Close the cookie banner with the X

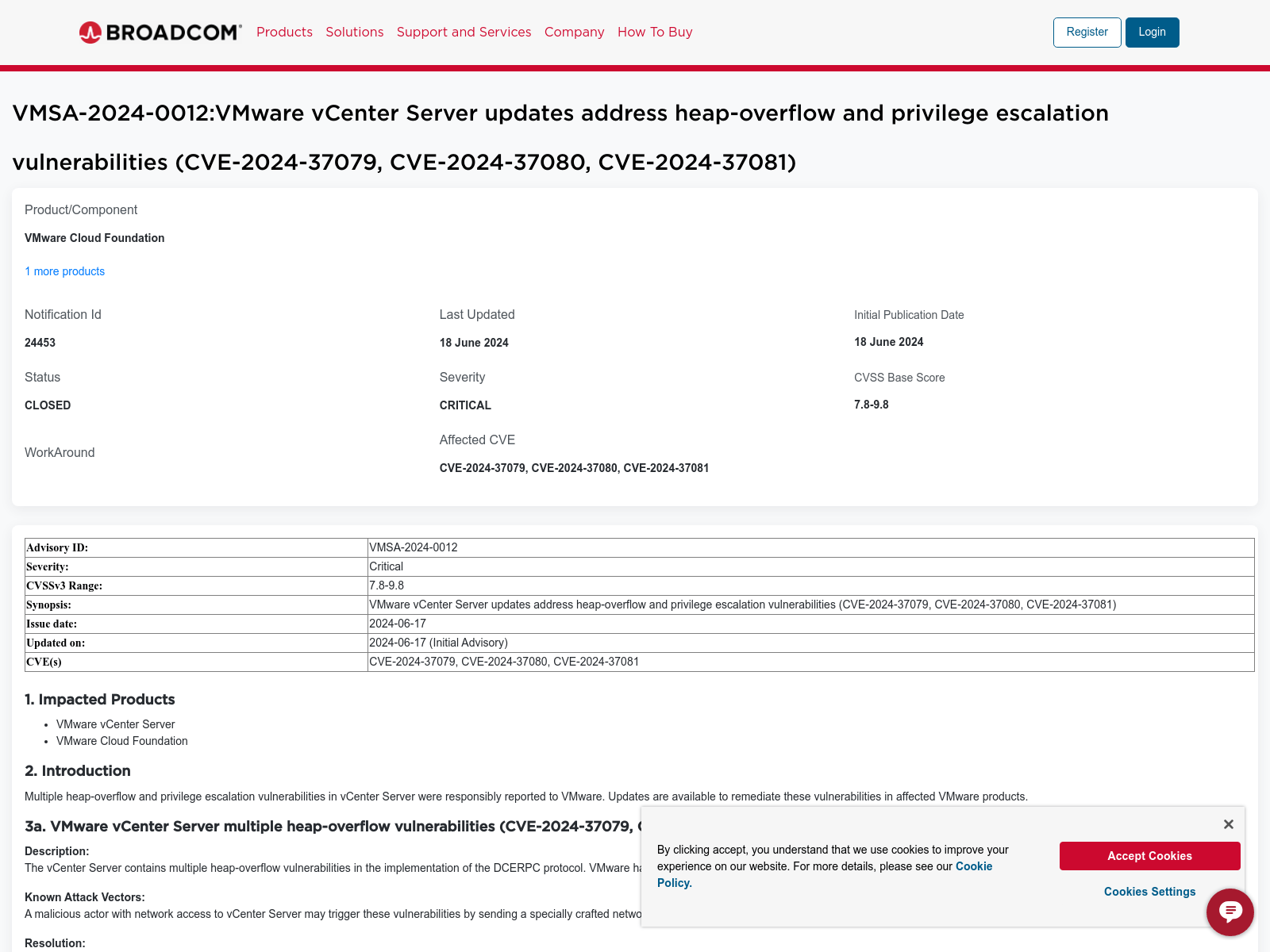1229,824
